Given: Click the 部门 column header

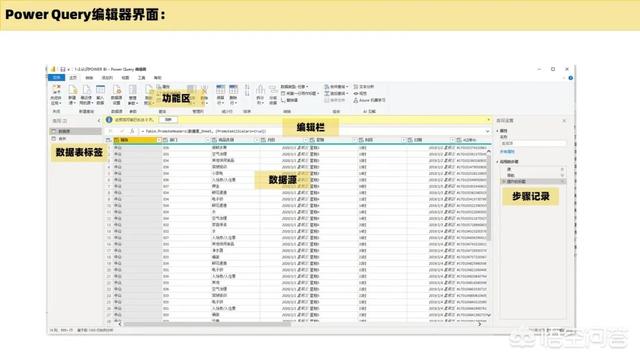Looking at the screenshot, I should tap(186, 140).
